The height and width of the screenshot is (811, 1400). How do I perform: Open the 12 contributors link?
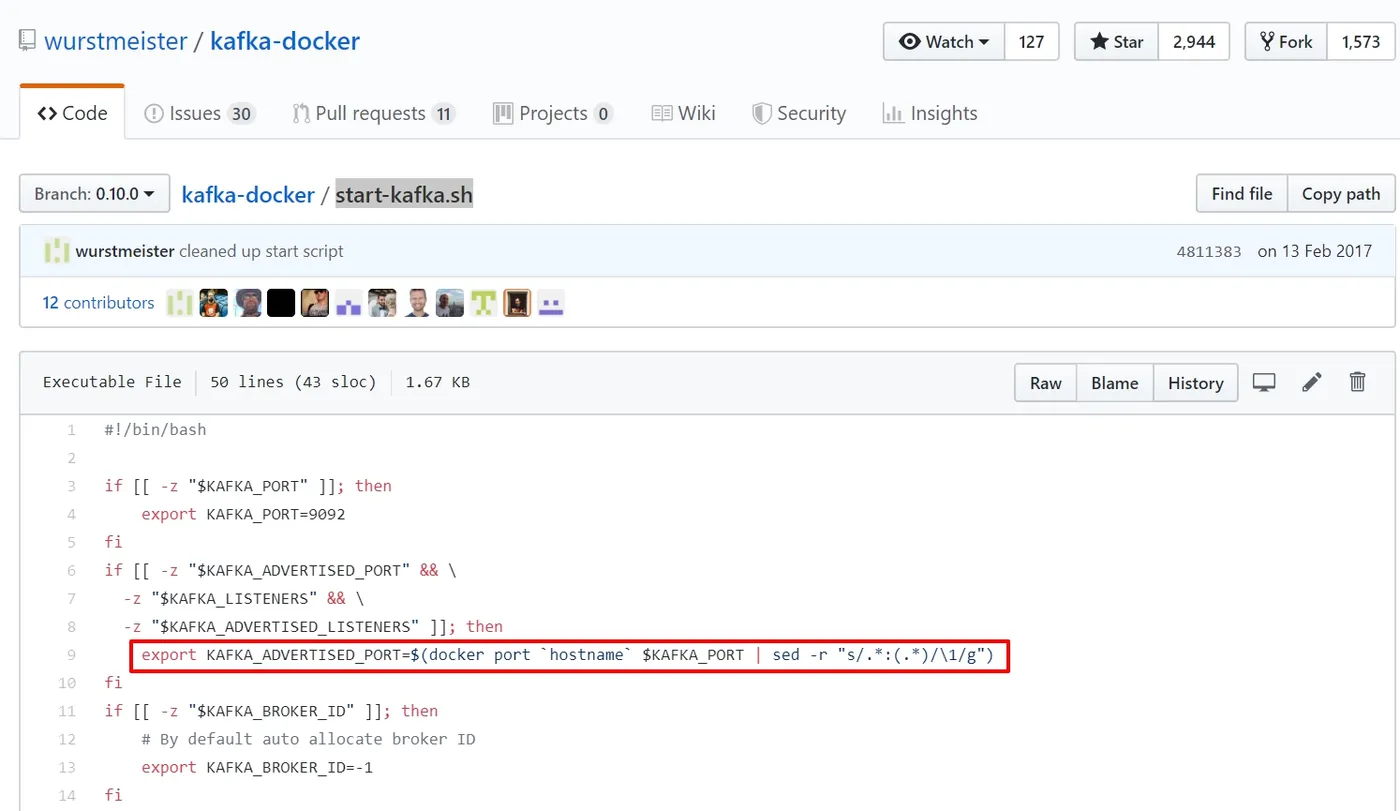pyautogui.click(x=98, y=302)
